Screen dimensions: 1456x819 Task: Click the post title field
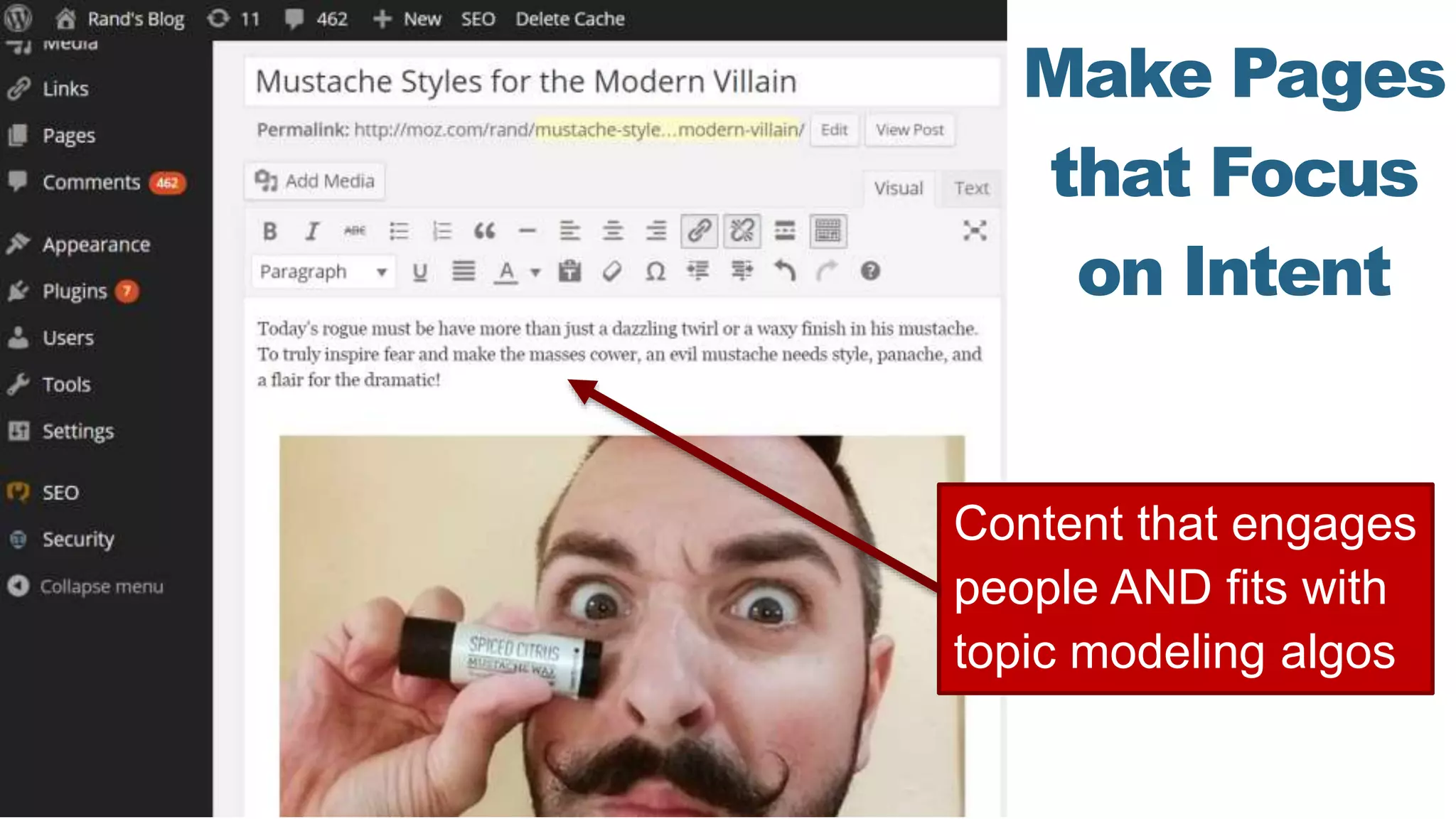pyautogui.click(x=622, y=82)
